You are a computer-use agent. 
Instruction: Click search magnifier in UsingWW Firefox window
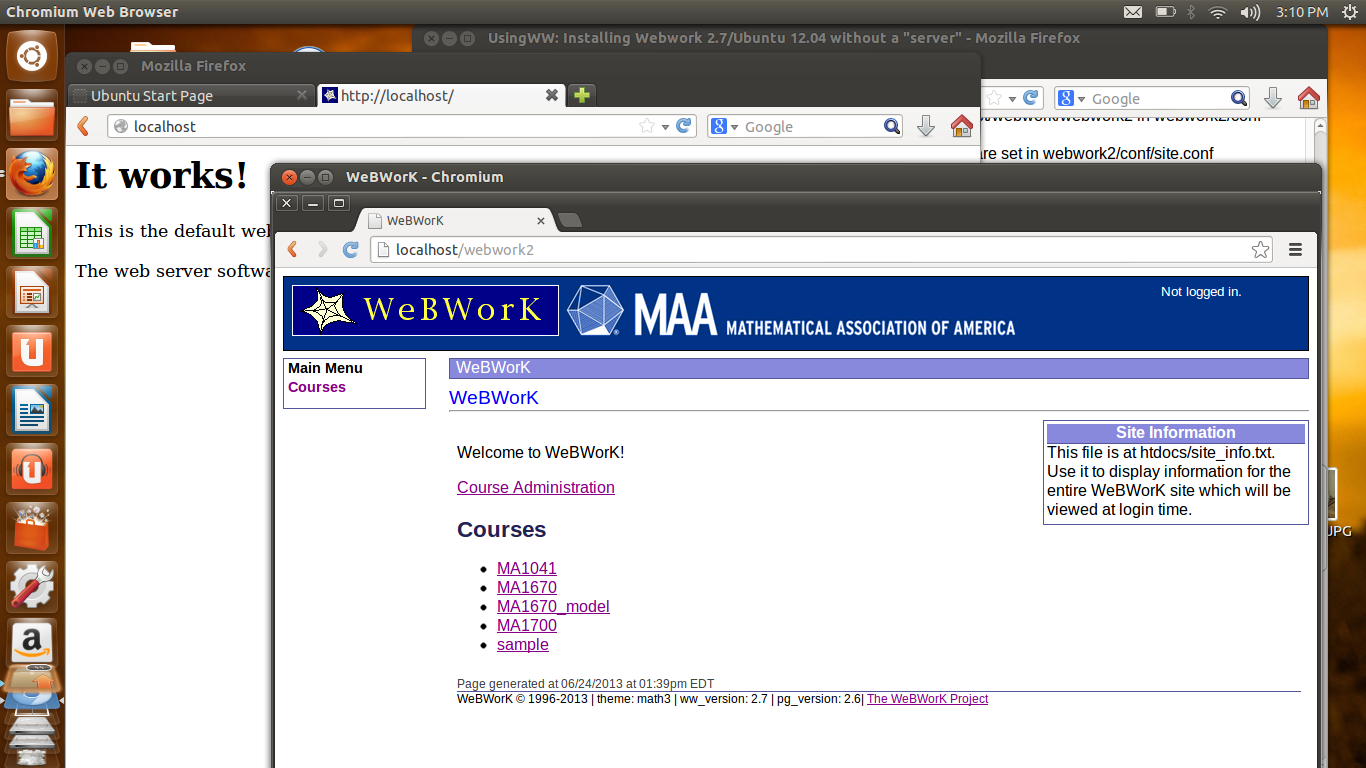point(1239,98)
